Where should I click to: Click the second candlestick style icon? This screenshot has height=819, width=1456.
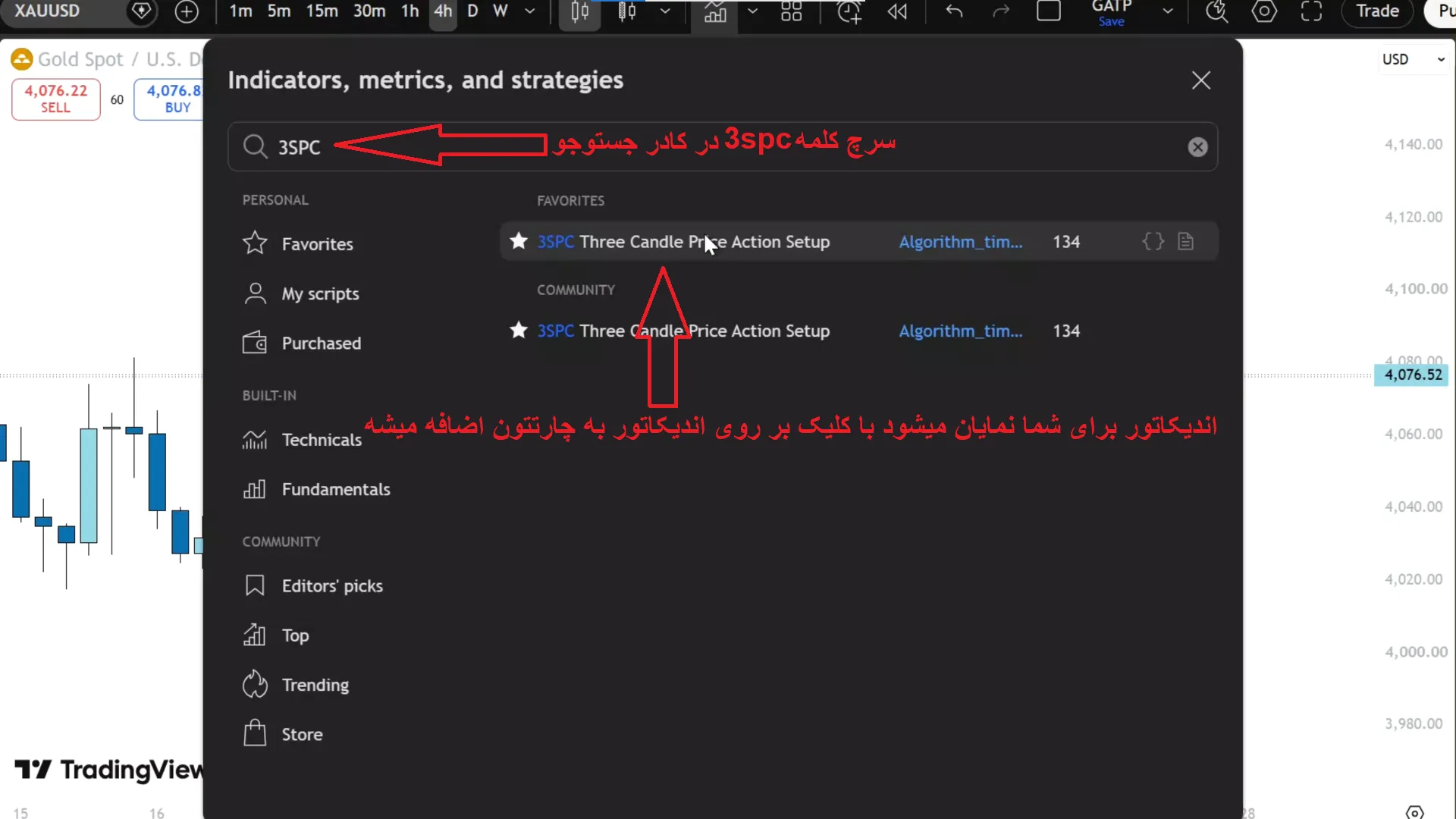pyautogui.click(x=627, y=11)
